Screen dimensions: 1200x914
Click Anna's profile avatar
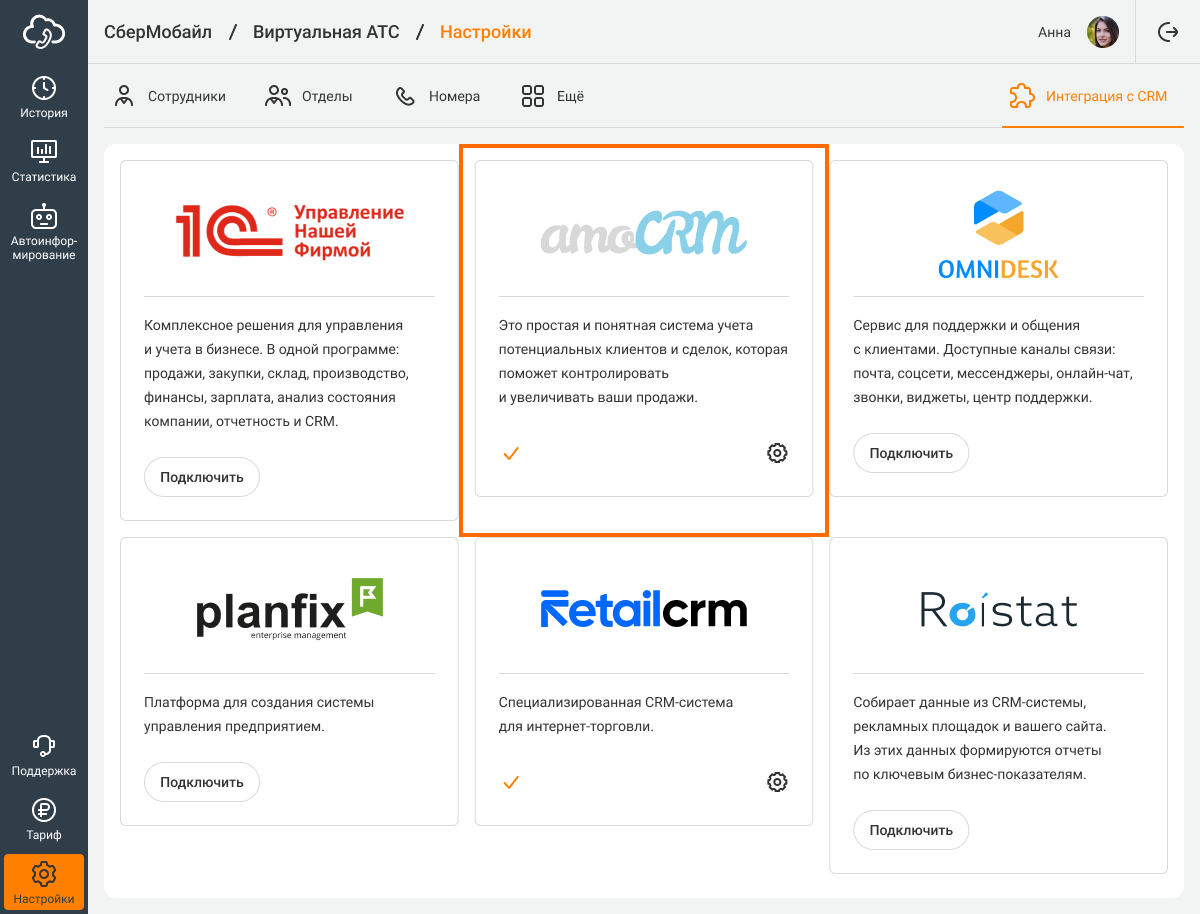coord(1103,32)
